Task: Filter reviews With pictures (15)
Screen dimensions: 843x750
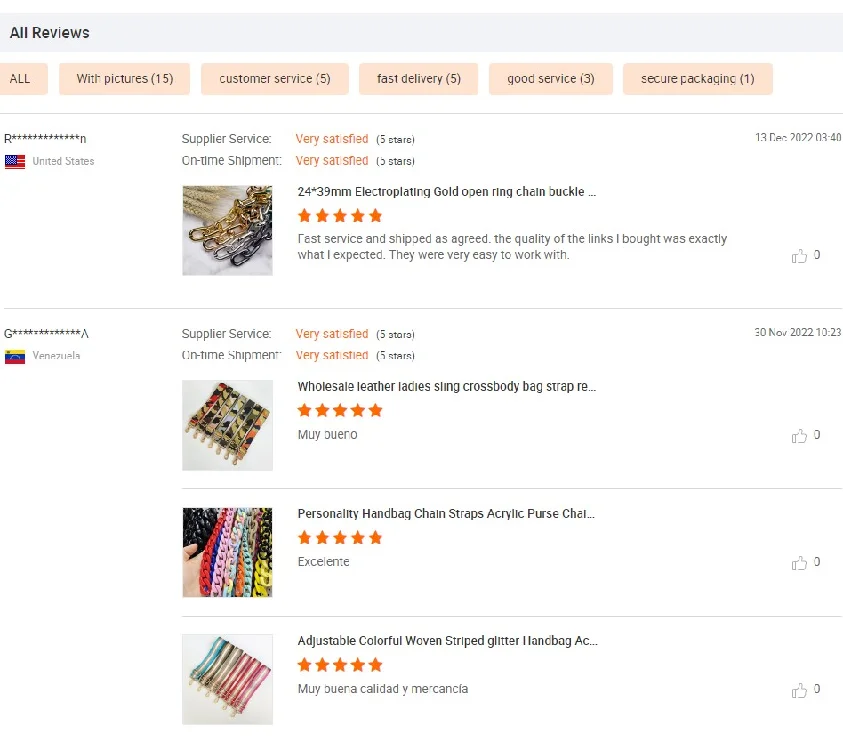Action: click(x=125, y=79)
